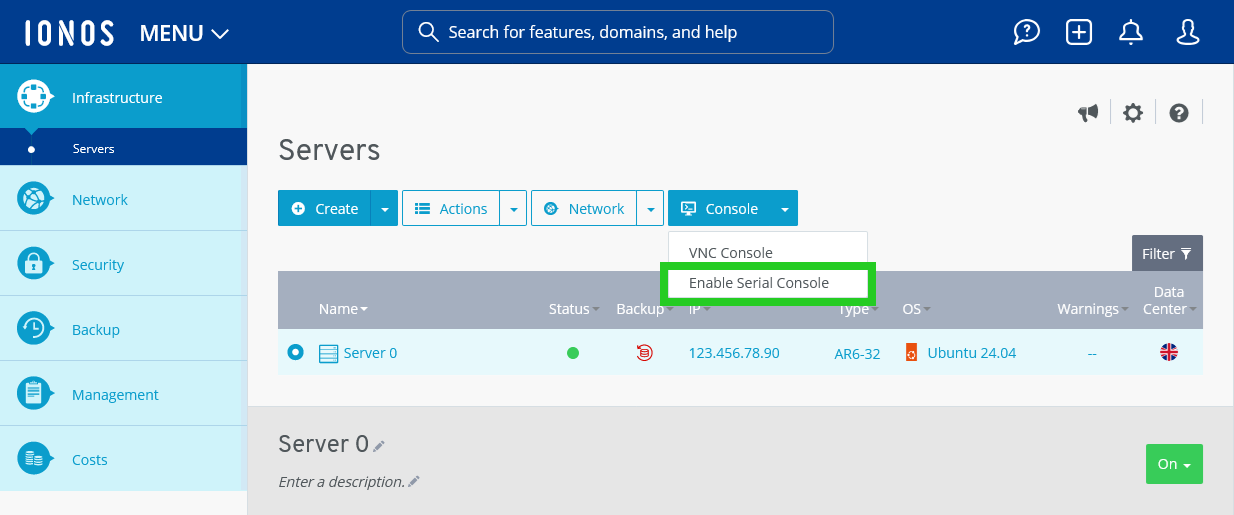Open the Network sidebar section
Screen dimensions: 1234x515
click(x=123, y=199)
